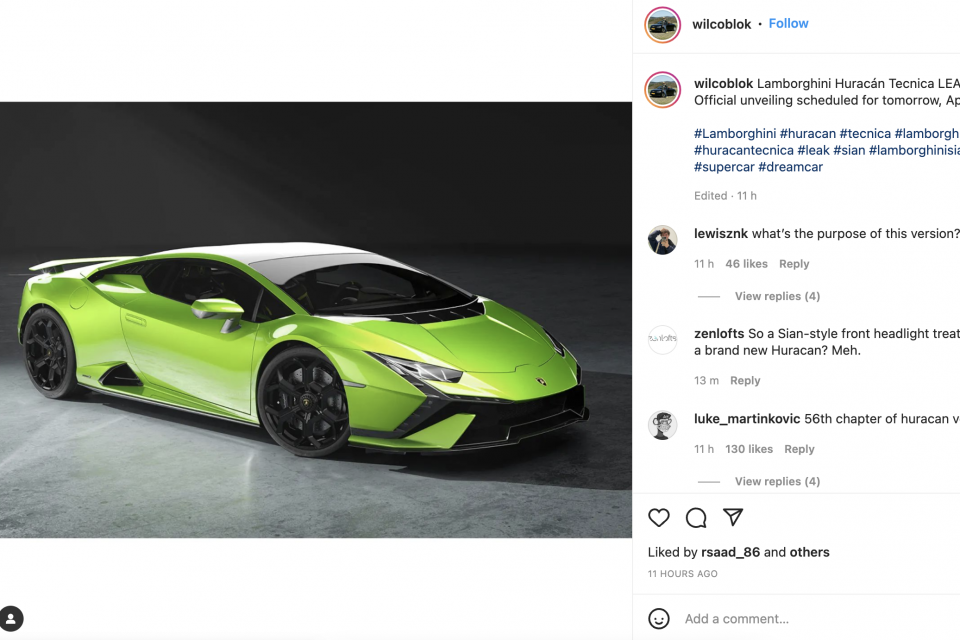This screenshot has height=640, width=960.
Task: View the 130 likes on luke_martinkovic's comment
Action: click(749, 449)
